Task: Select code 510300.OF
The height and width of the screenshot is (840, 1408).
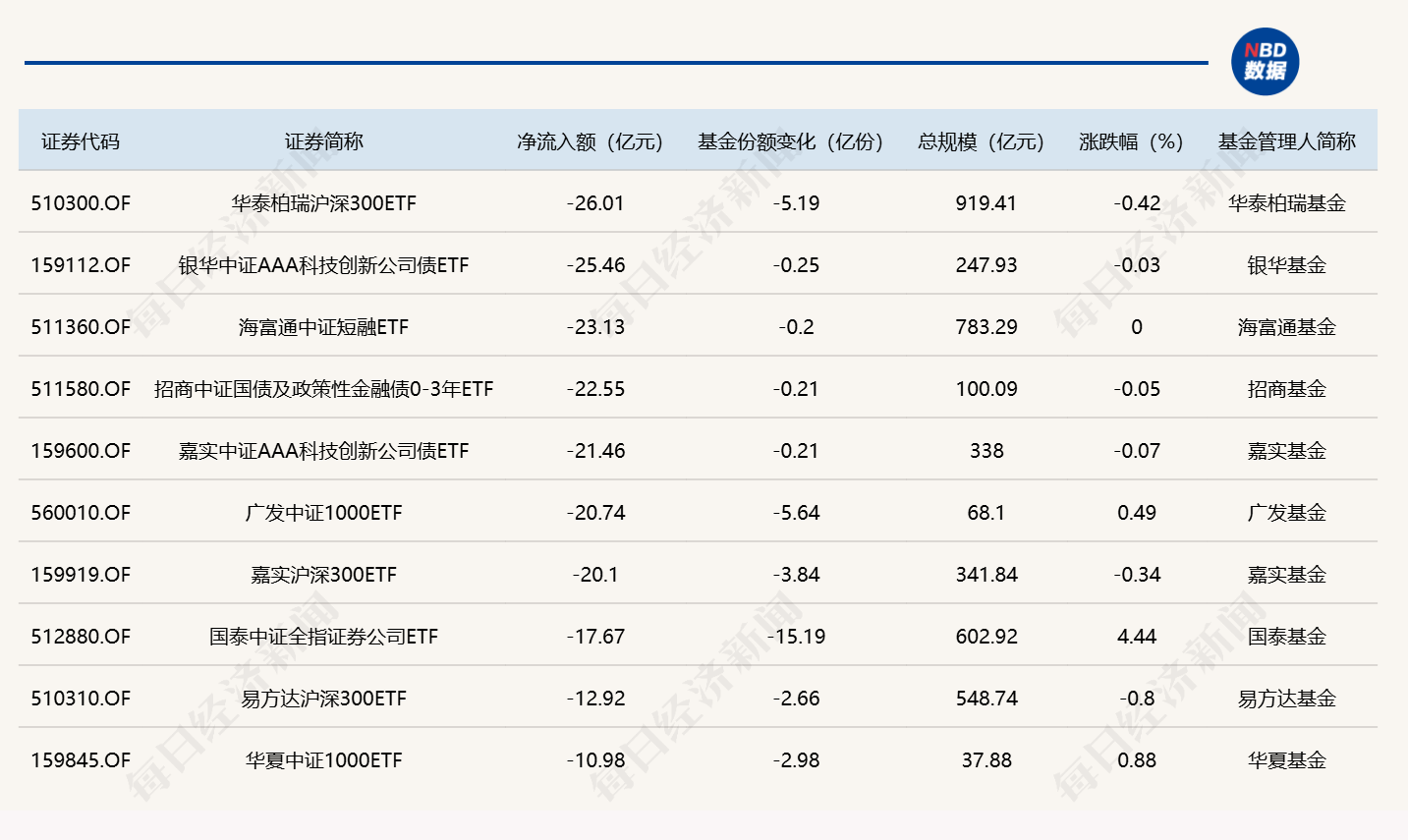Action: [81, 203]
